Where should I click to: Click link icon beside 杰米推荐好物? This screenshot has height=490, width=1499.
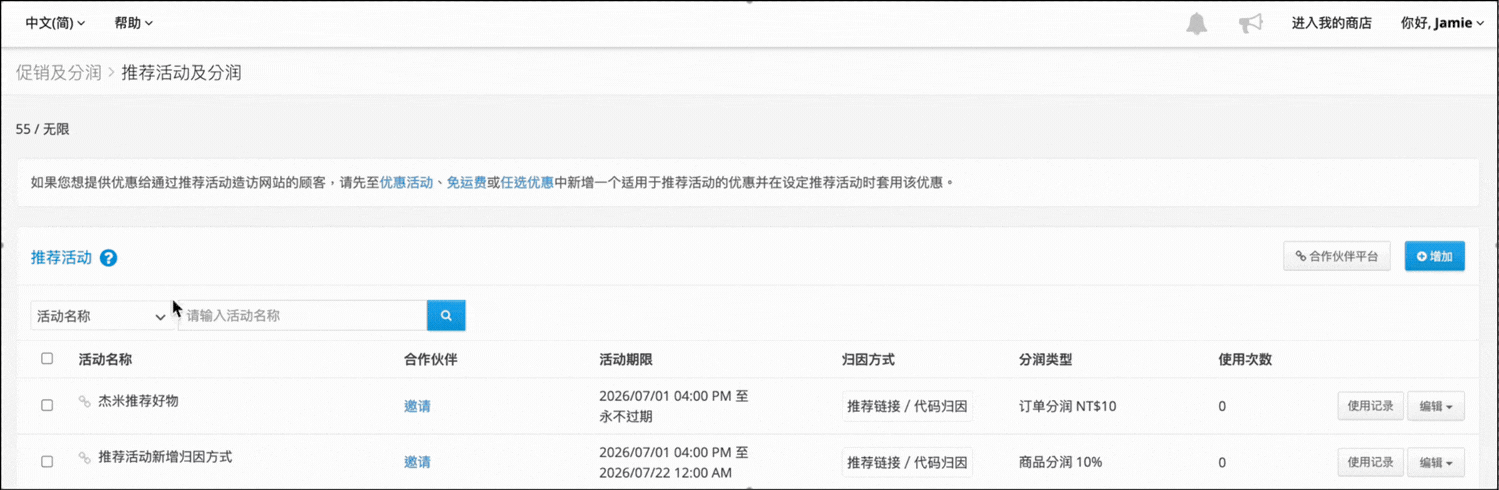tap(85, 401)
